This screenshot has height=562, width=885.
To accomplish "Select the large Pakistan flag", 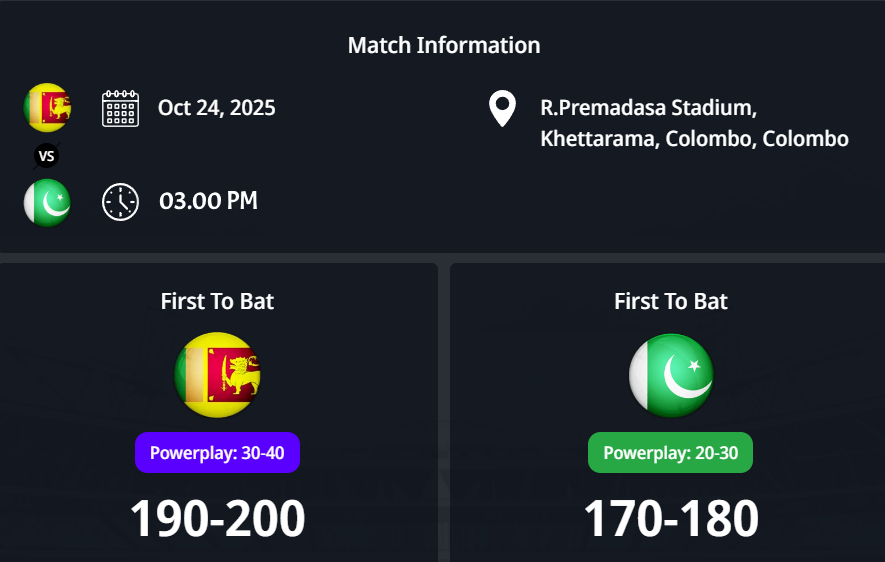I will pos(671,375).
